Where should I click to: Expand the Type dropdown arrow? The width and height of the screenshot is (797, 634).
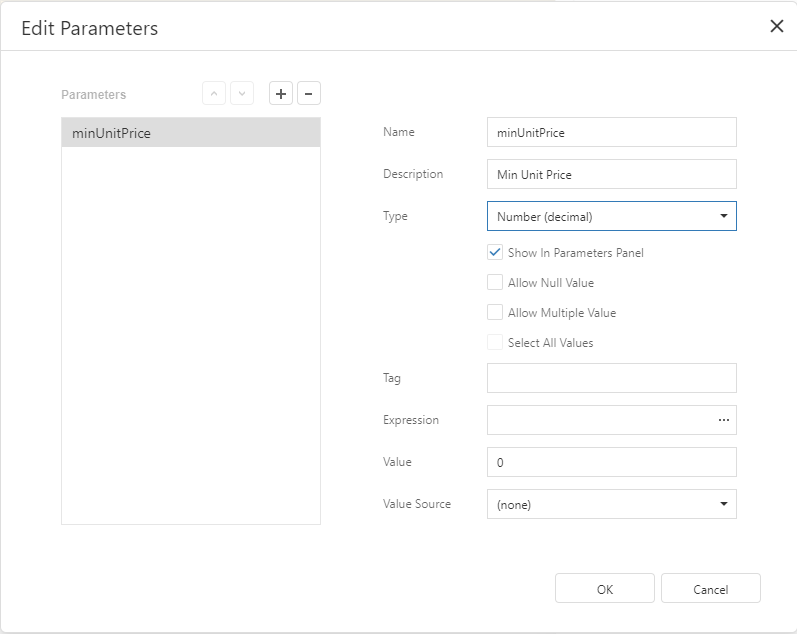coord(723,216)
